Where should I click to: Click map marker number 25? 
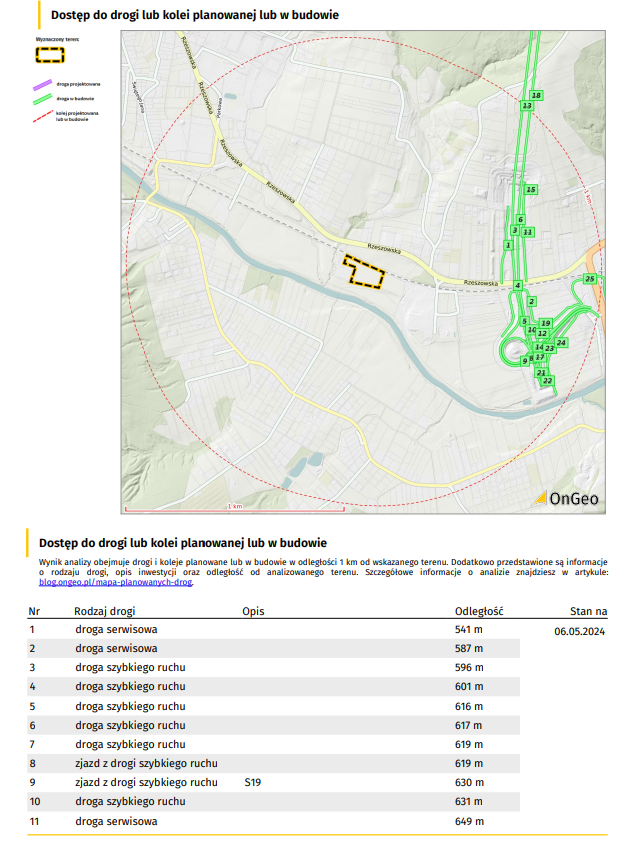click(x=590, y=277)
